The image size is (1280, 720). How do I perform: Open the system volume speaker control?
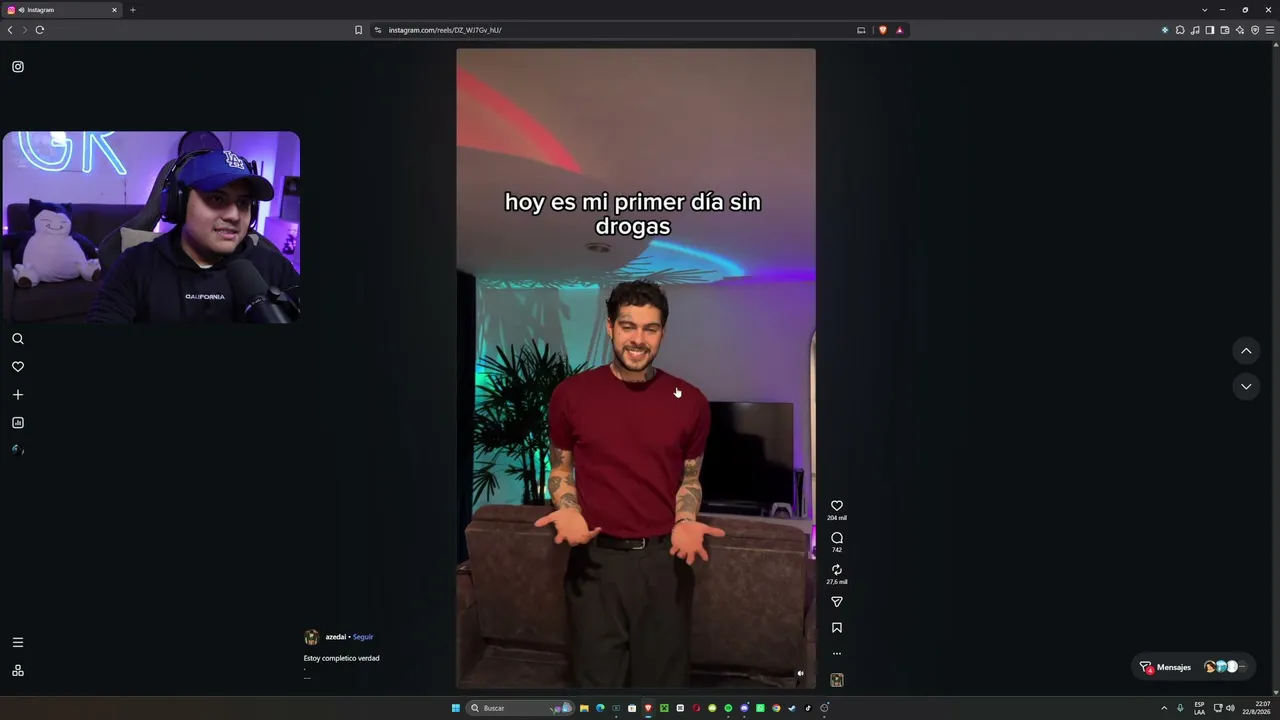1230,708
